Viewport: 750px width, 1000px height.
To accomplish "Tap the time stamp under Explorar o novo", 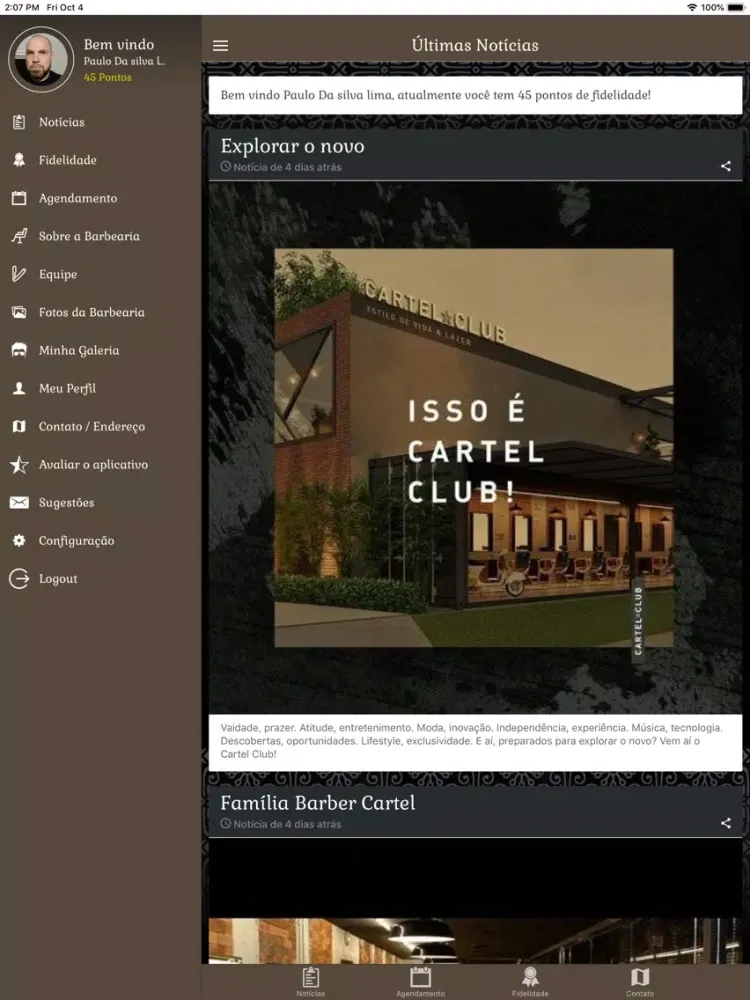I will coord(281,167).
